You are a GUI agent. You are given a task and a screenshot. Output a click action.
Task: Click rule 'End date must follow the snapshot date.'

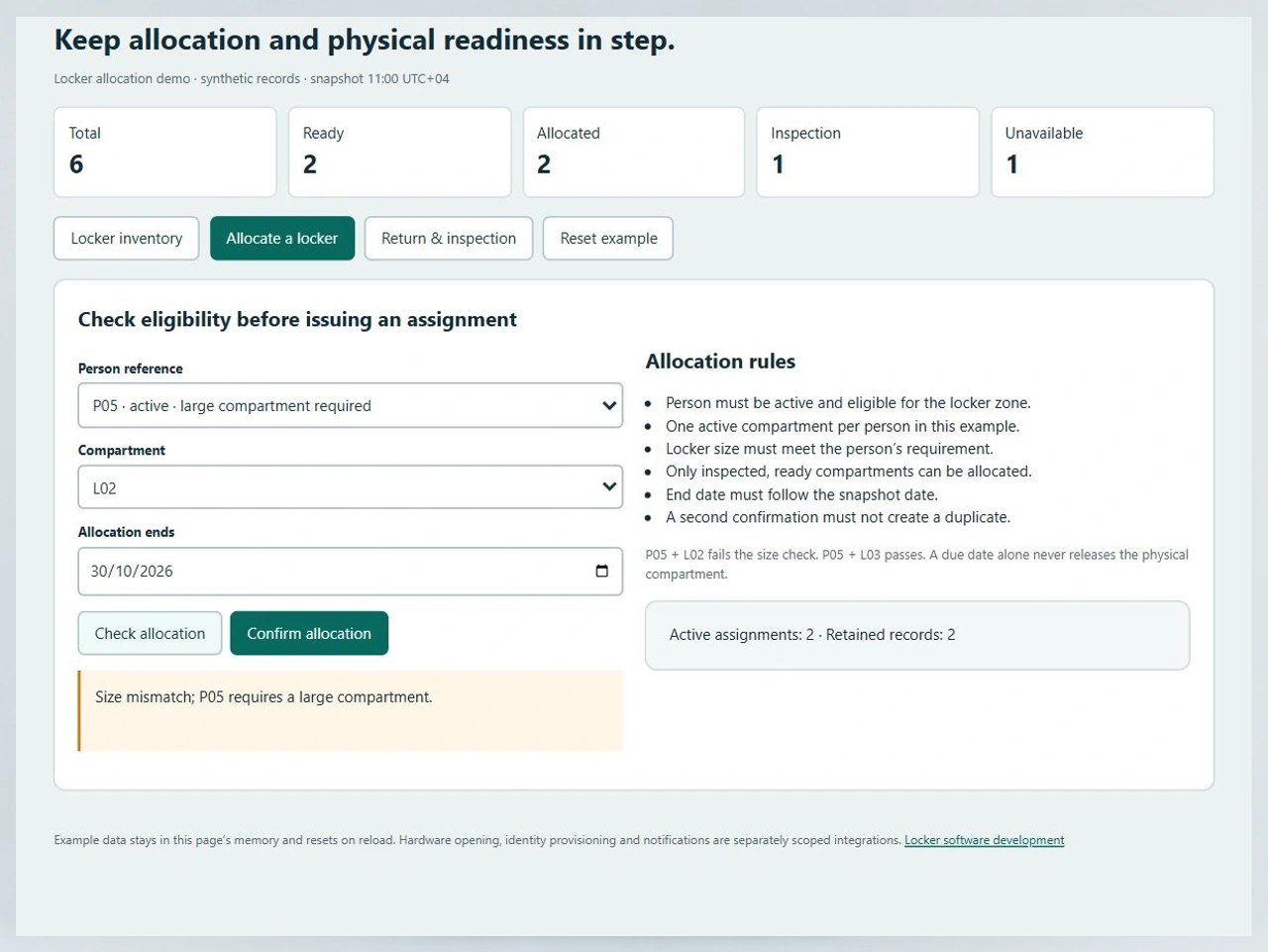point(801,494)
